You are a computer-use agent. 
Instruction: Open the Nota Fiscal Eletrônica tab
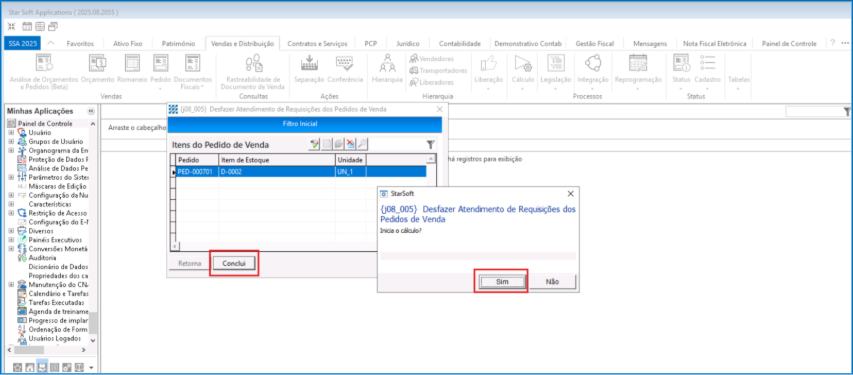coord(714,44)
